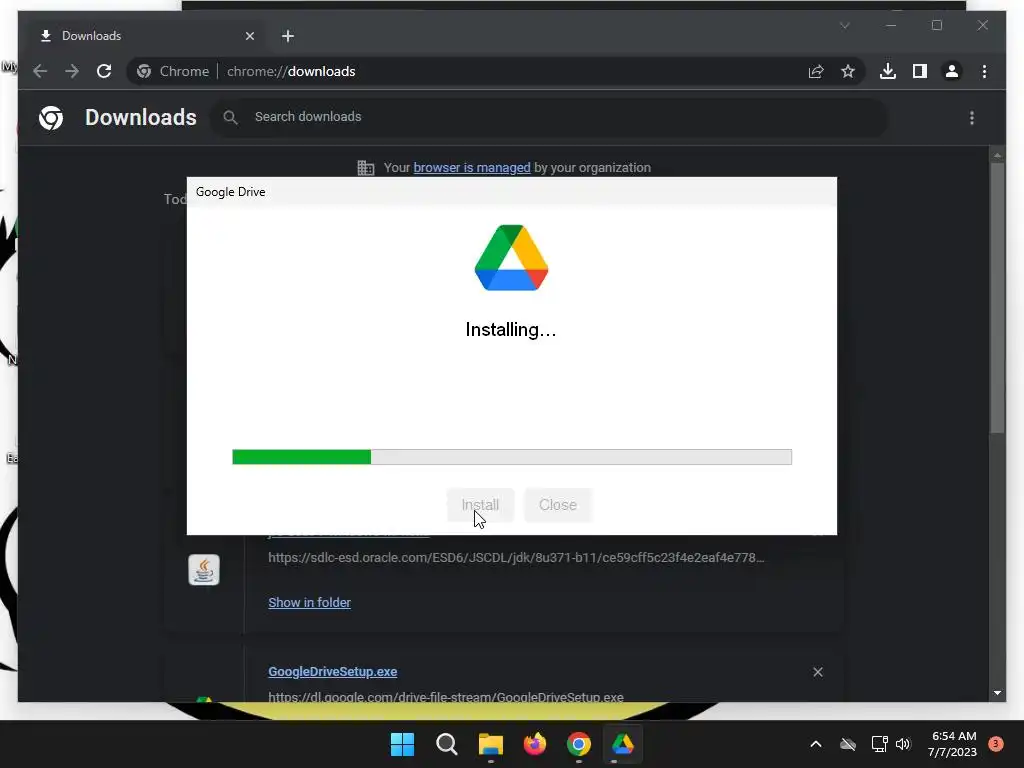Show hidden system tray icons
This screenshot has height=768, width=1024.
tap(816, 744)
